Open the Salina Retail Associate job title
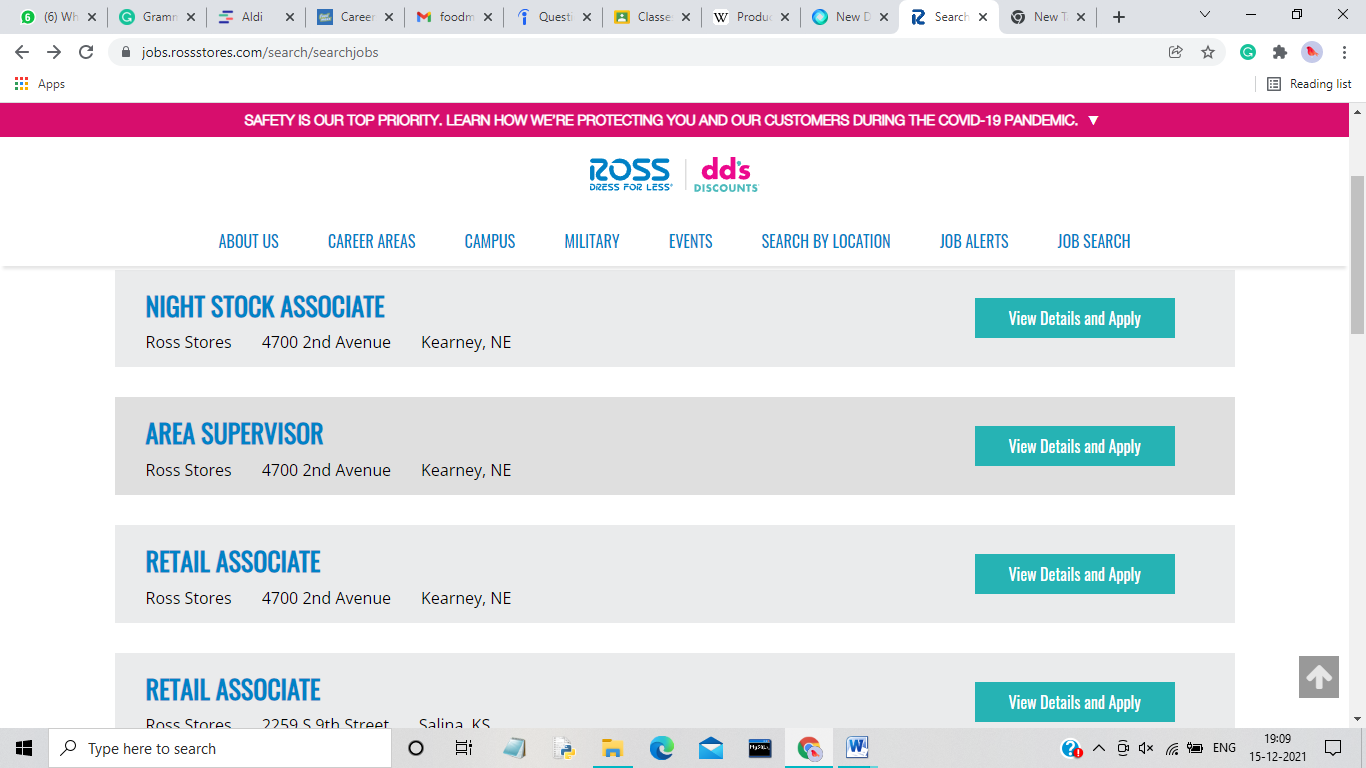 233,690
